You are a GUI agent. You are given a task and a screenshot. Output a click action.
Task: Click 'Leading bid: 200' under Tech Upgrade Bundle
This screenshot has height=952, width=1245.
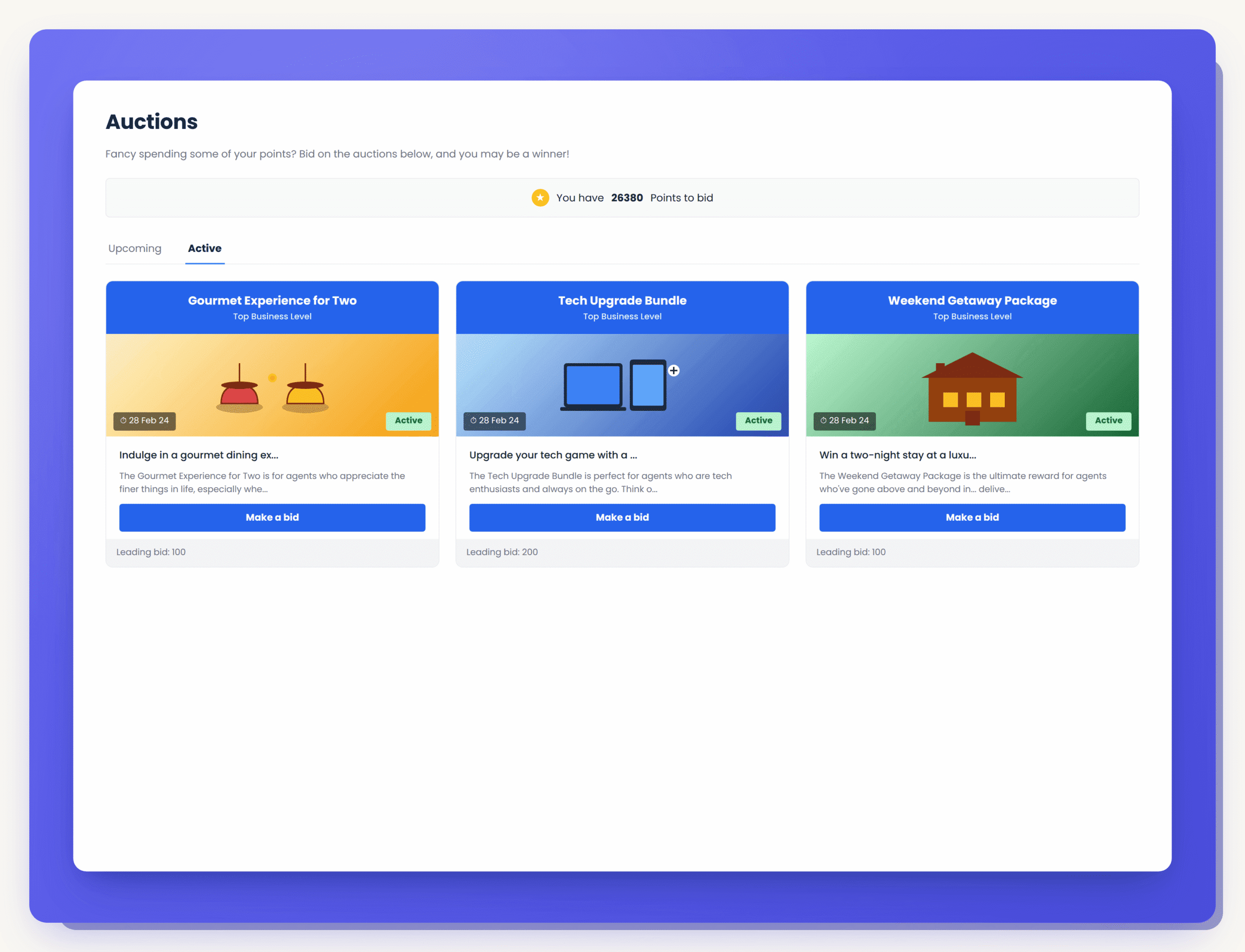(502, 552)
